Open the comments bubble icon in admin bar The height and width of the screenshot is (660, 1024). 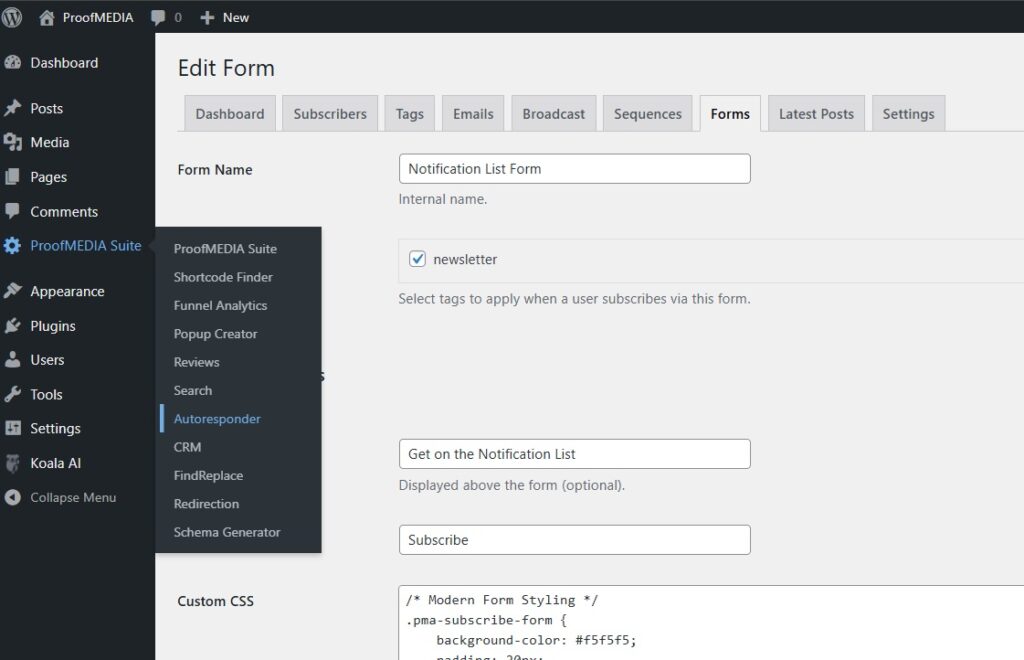coord(158,17)
